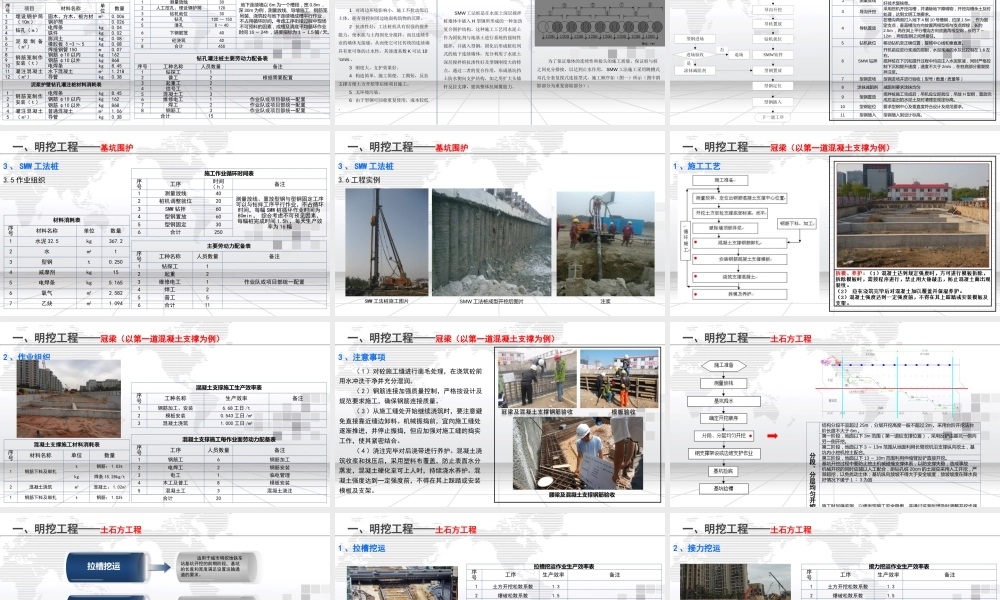Click the blue 2、接力挖运 heading
Image resolution: width=1000 pixels, height=600 pixels.
696,548
